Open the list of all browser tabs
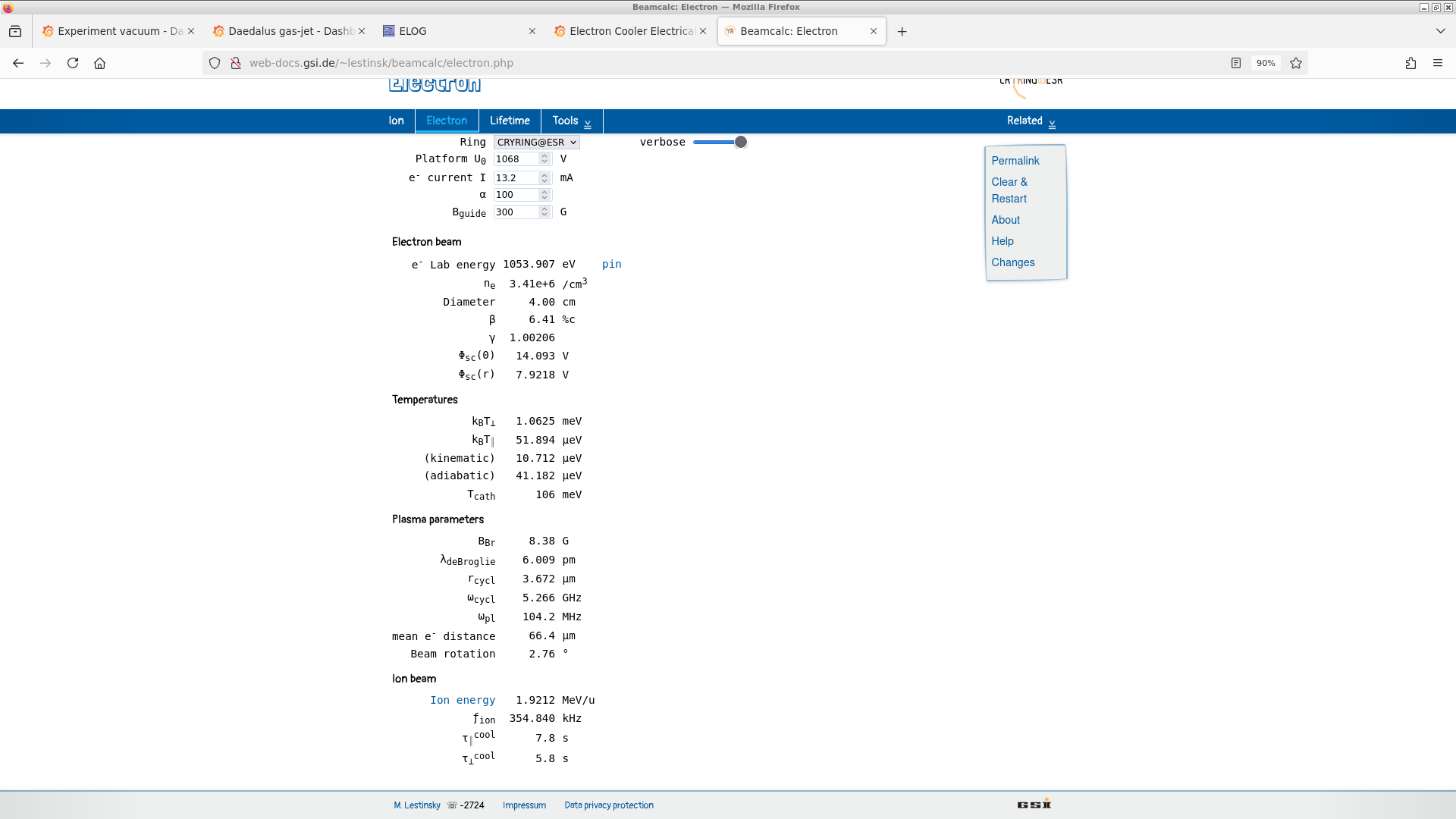Viewport: 1456px width, 819px height. [1439, 31]
